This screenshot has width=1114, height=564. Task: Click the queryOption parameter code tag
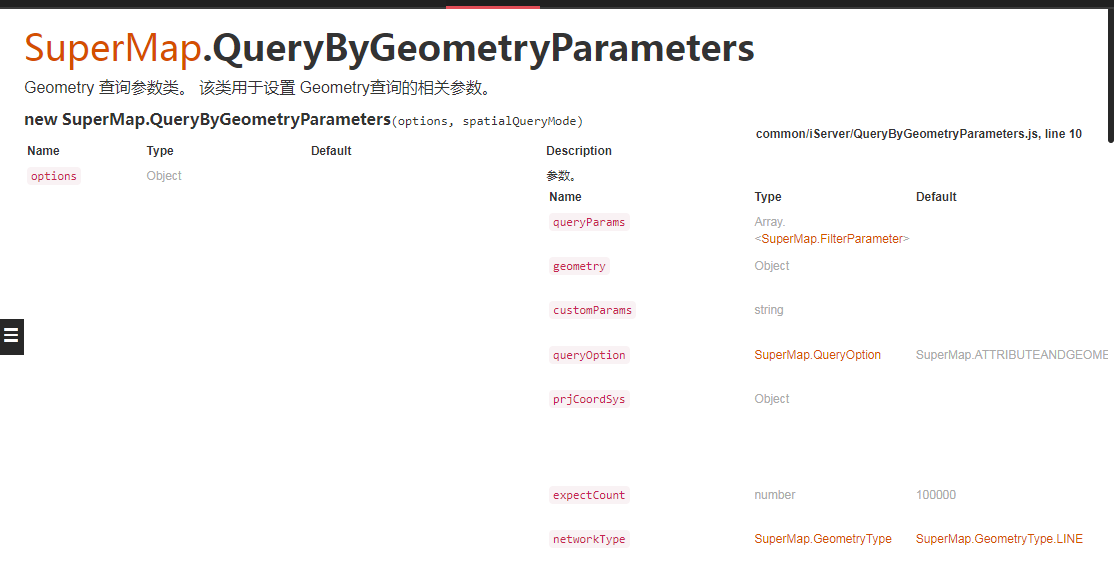[x=589, y=354]
